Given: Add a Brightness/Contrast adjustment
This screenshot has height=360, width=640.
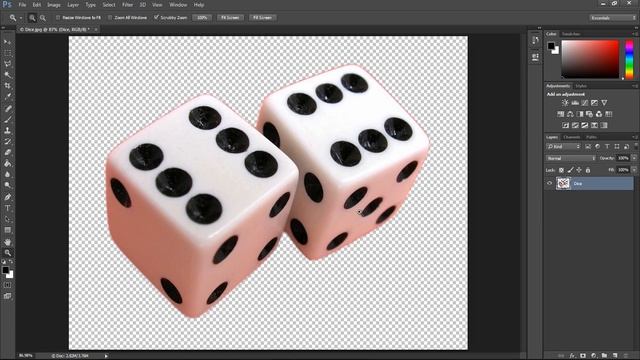Looking at the screenshot, I should tap(565, 103).
